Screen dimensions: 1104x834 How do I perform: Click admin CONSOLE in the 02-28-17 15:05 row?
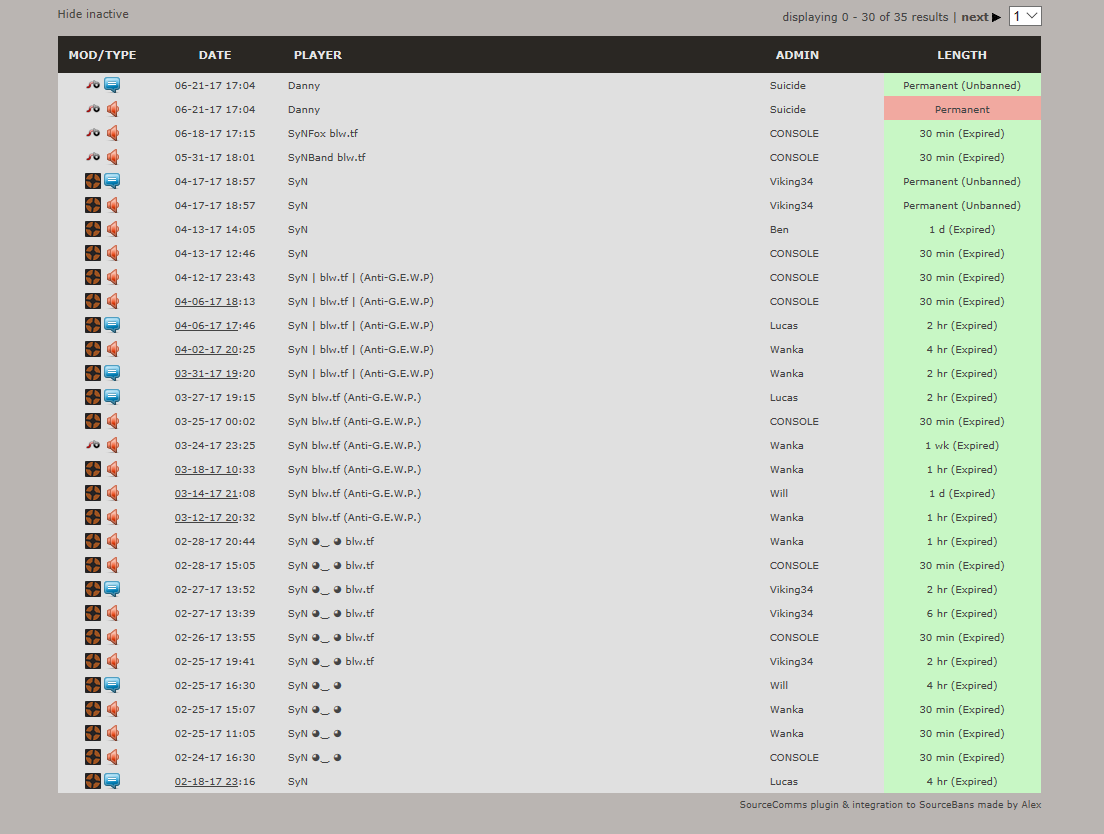(794, 566)
